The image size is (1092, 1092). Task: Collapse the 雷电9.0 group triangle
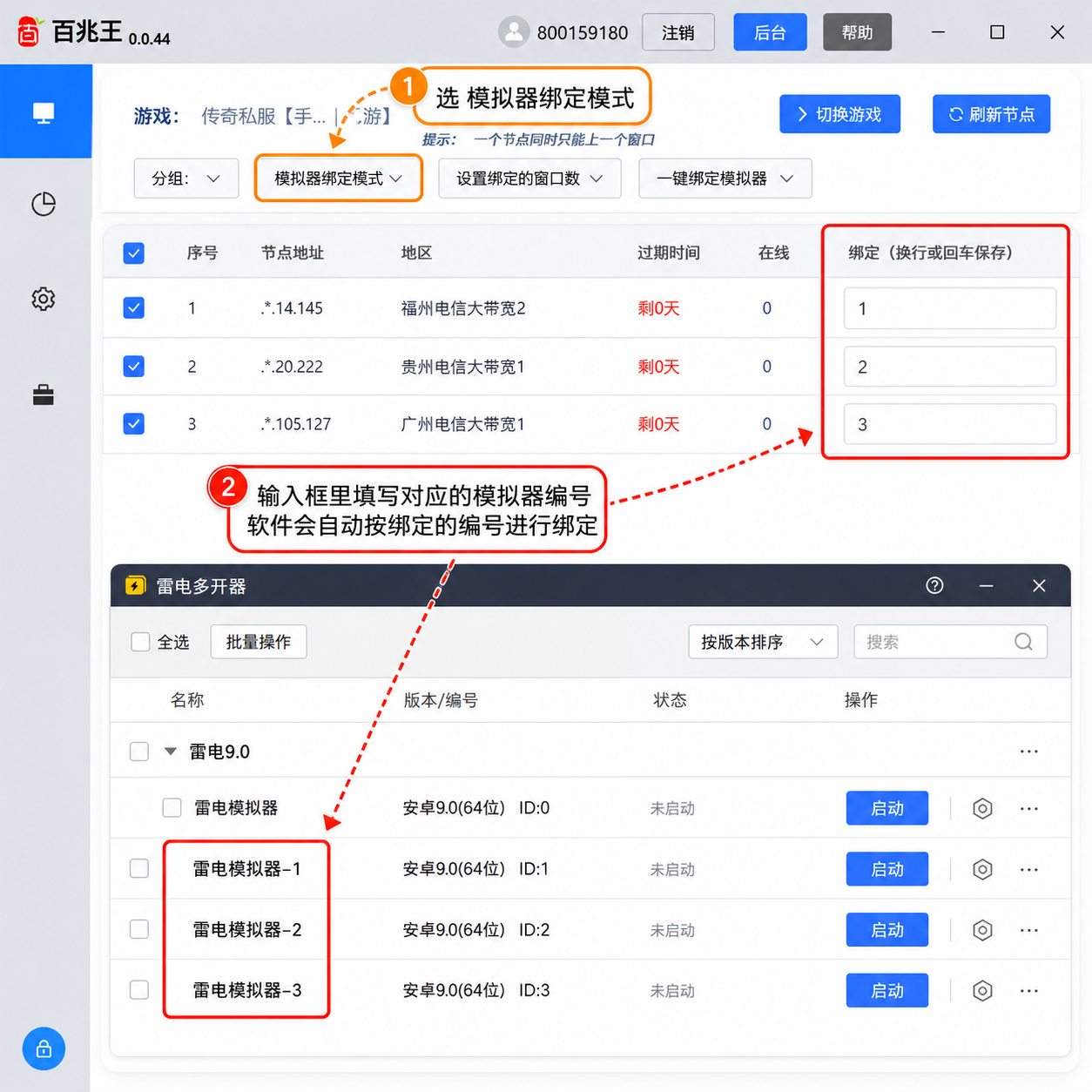171,752
